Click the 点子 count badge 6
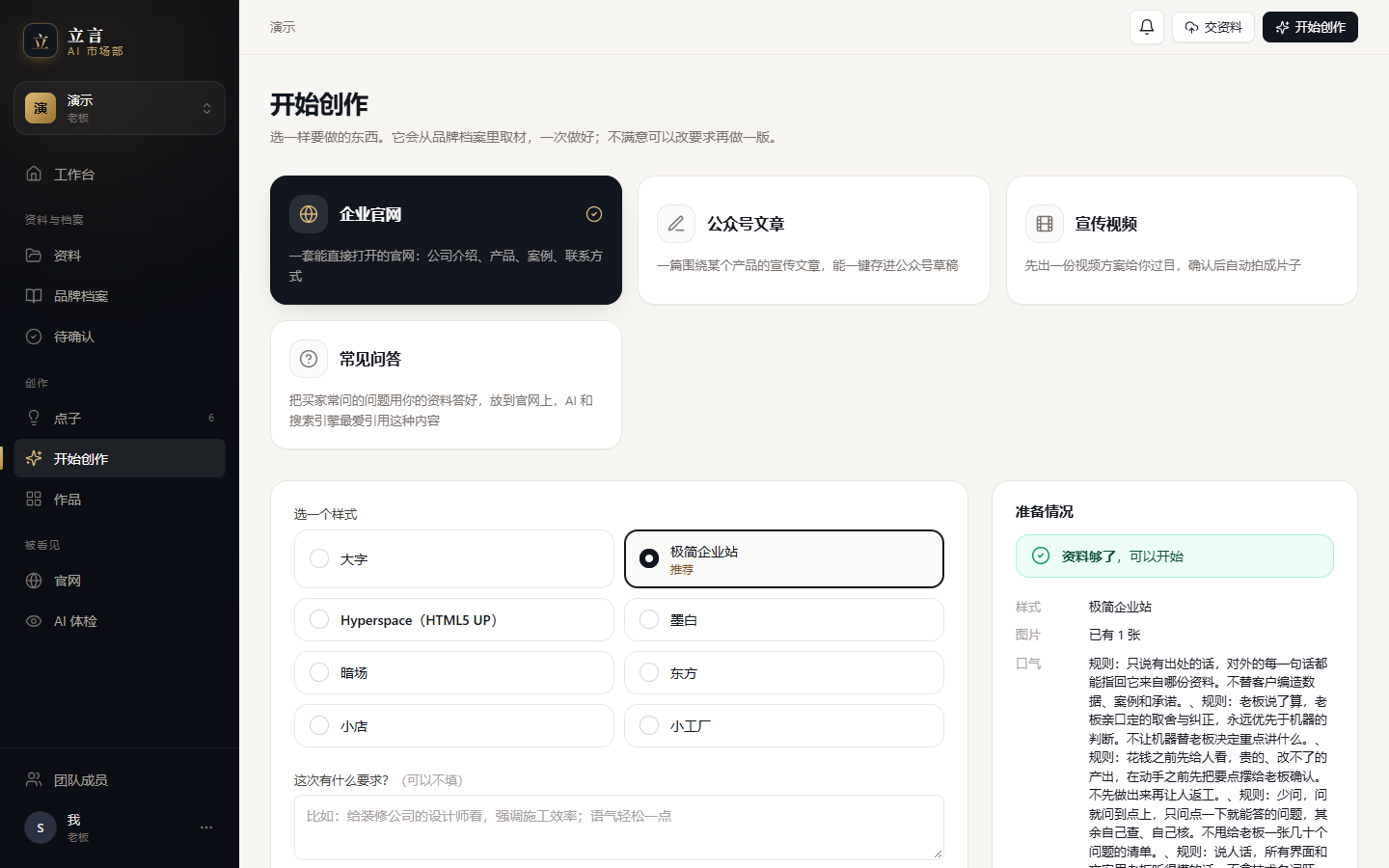Viewport: 1389px width, 868px height. 211,418
